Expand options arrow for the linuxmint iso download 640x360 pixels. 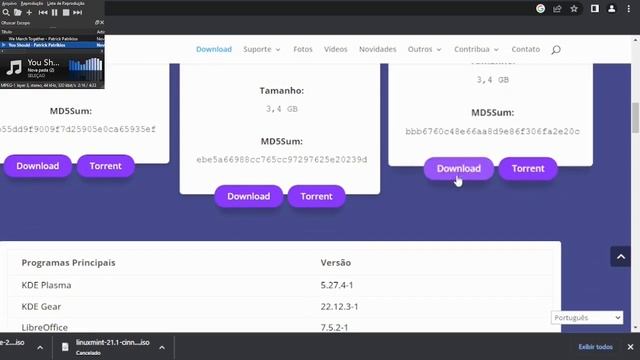pos(162,348)
